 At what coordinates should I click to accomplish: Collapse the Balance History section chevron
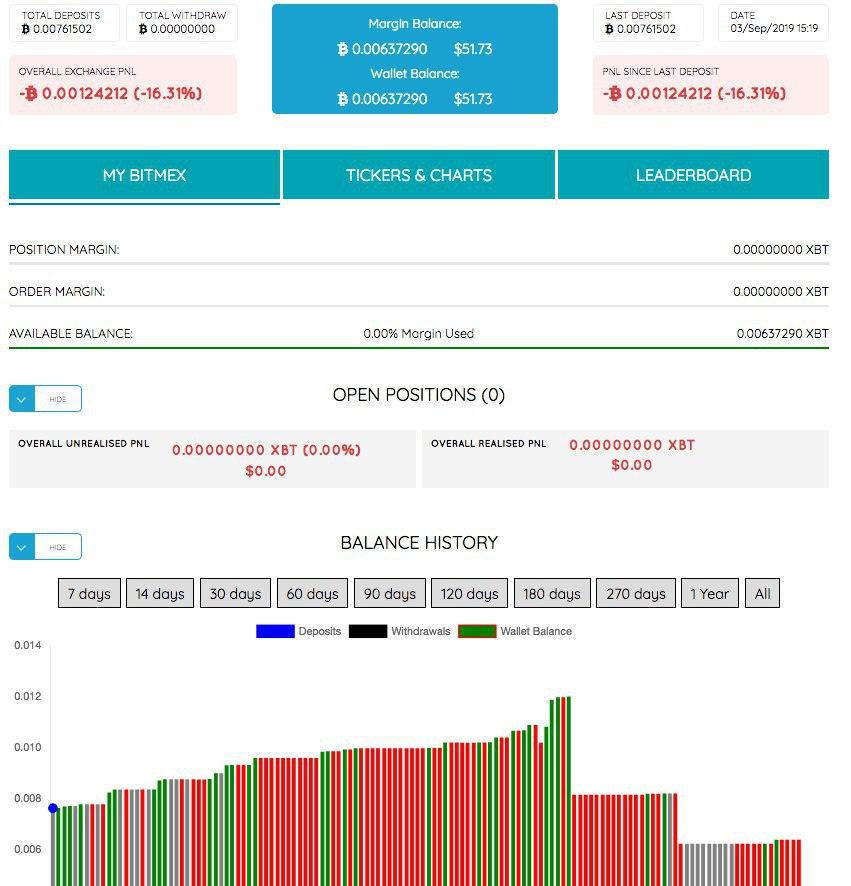21,547
